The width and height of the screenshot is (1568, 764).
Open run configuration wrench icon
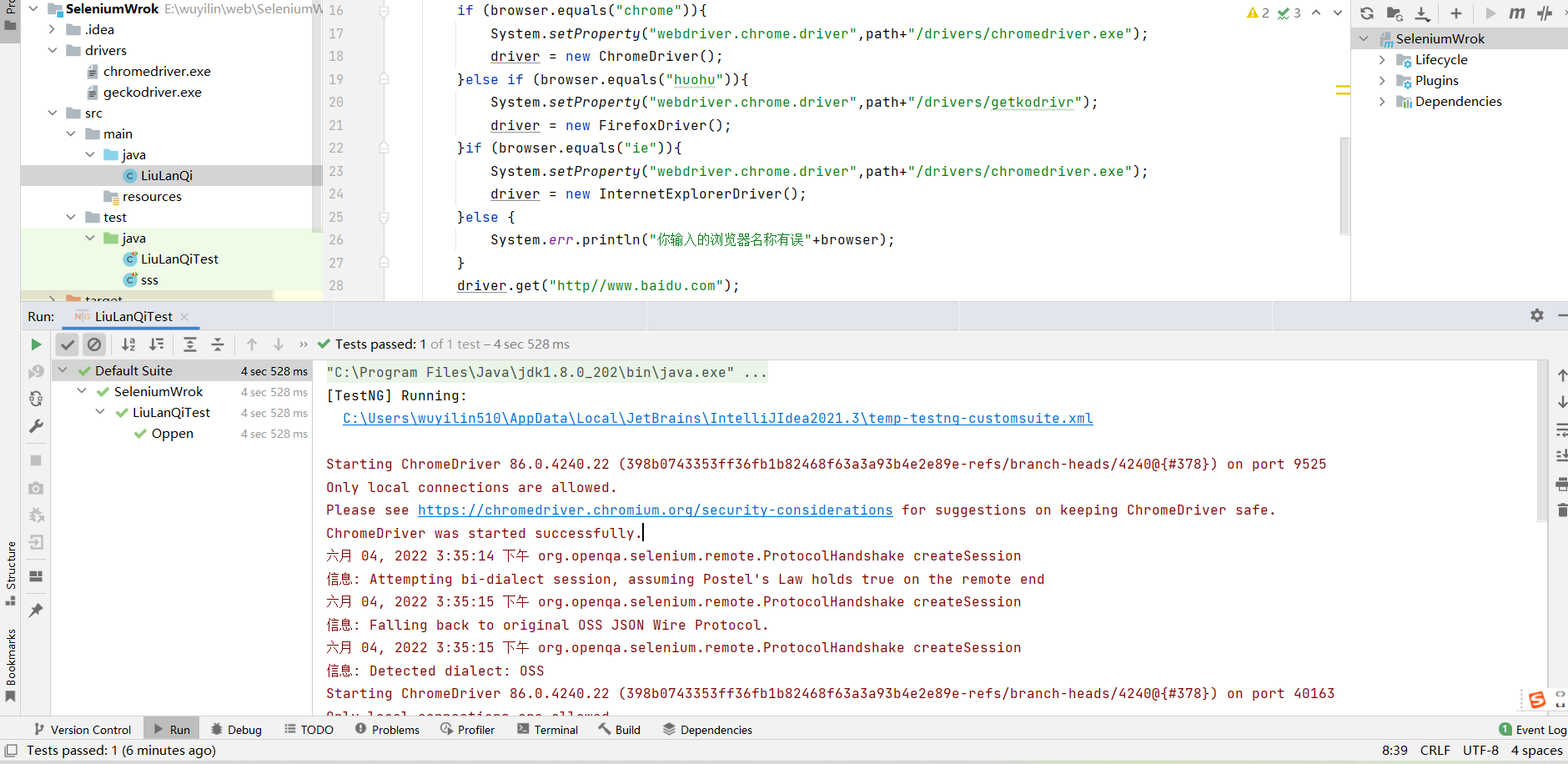point(36,427)
